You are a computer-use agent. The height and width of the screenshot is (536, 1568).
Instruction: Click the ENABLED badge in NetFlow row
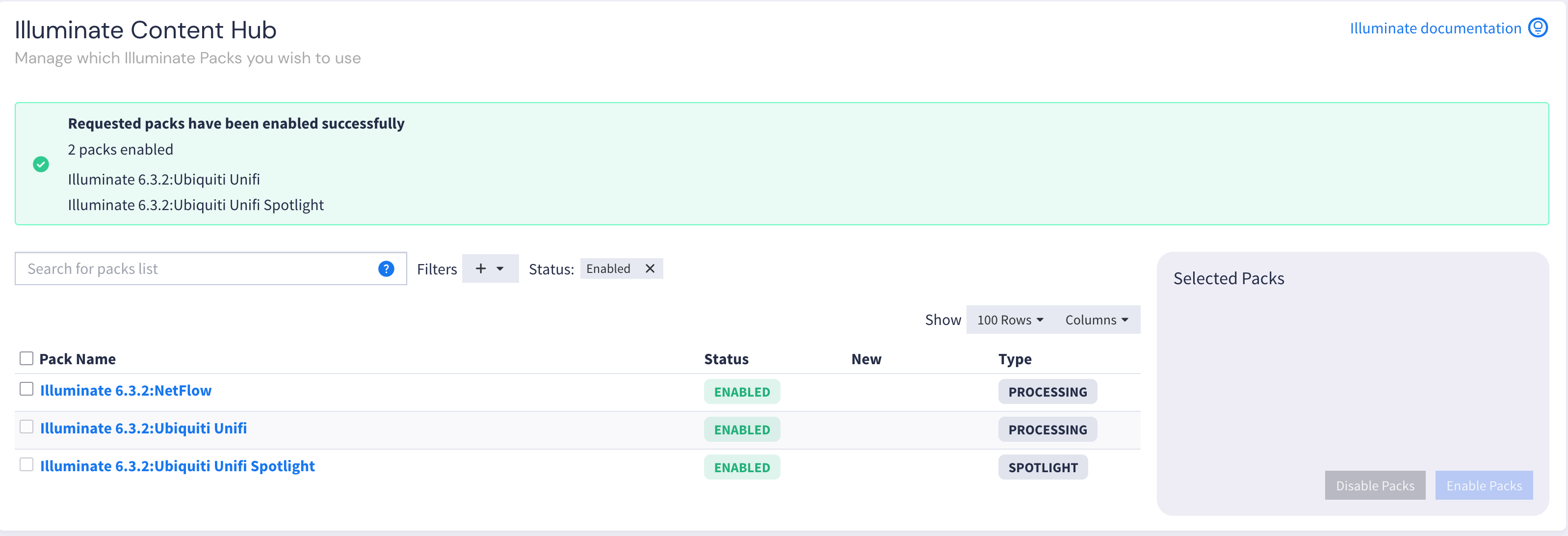pyautogui.click(x=742, y=392)
